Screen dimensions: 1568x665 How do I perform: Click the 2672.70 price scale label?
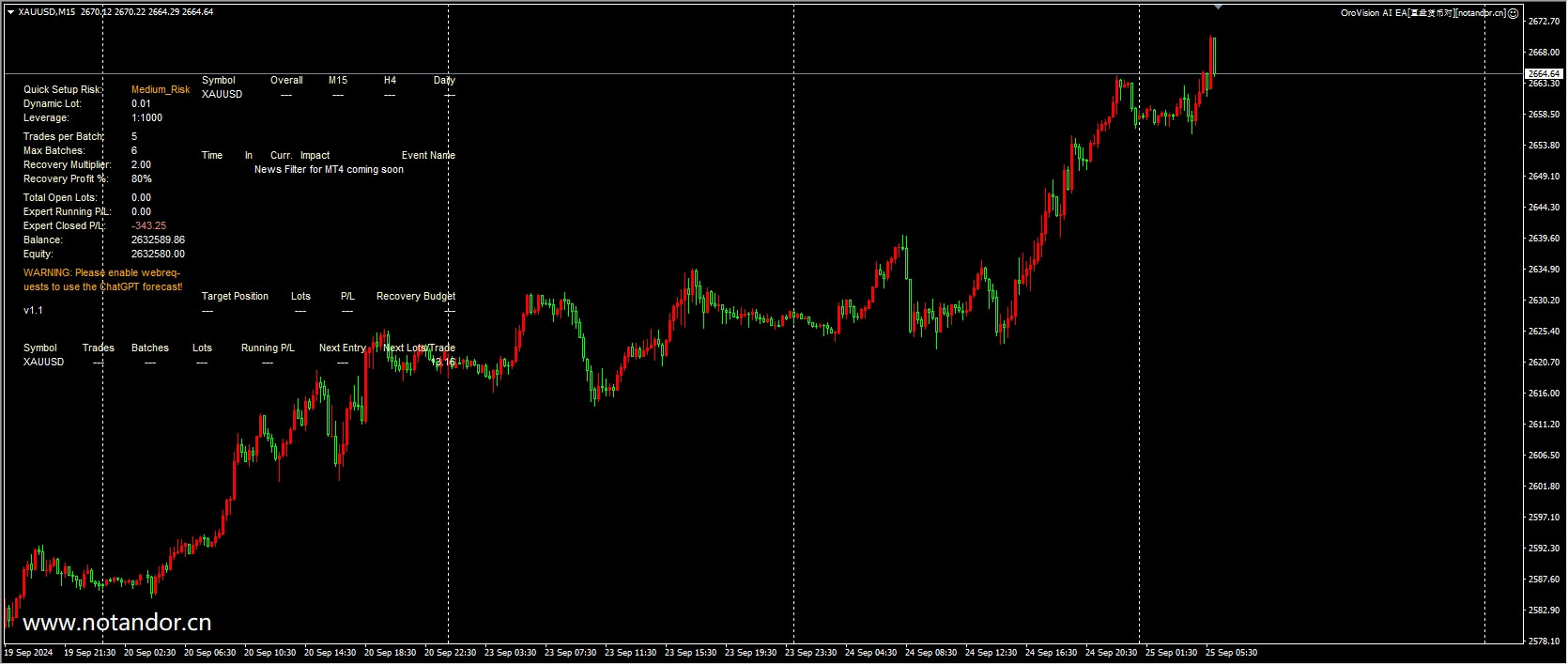1544,22
